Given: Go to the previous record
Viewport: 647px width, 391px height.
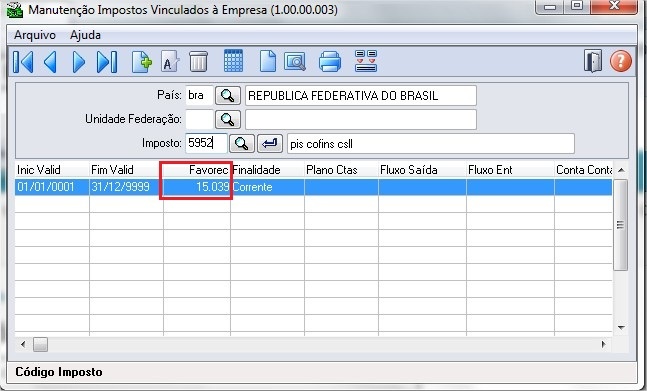Looking at the screenshot, I should pos(50,62).
